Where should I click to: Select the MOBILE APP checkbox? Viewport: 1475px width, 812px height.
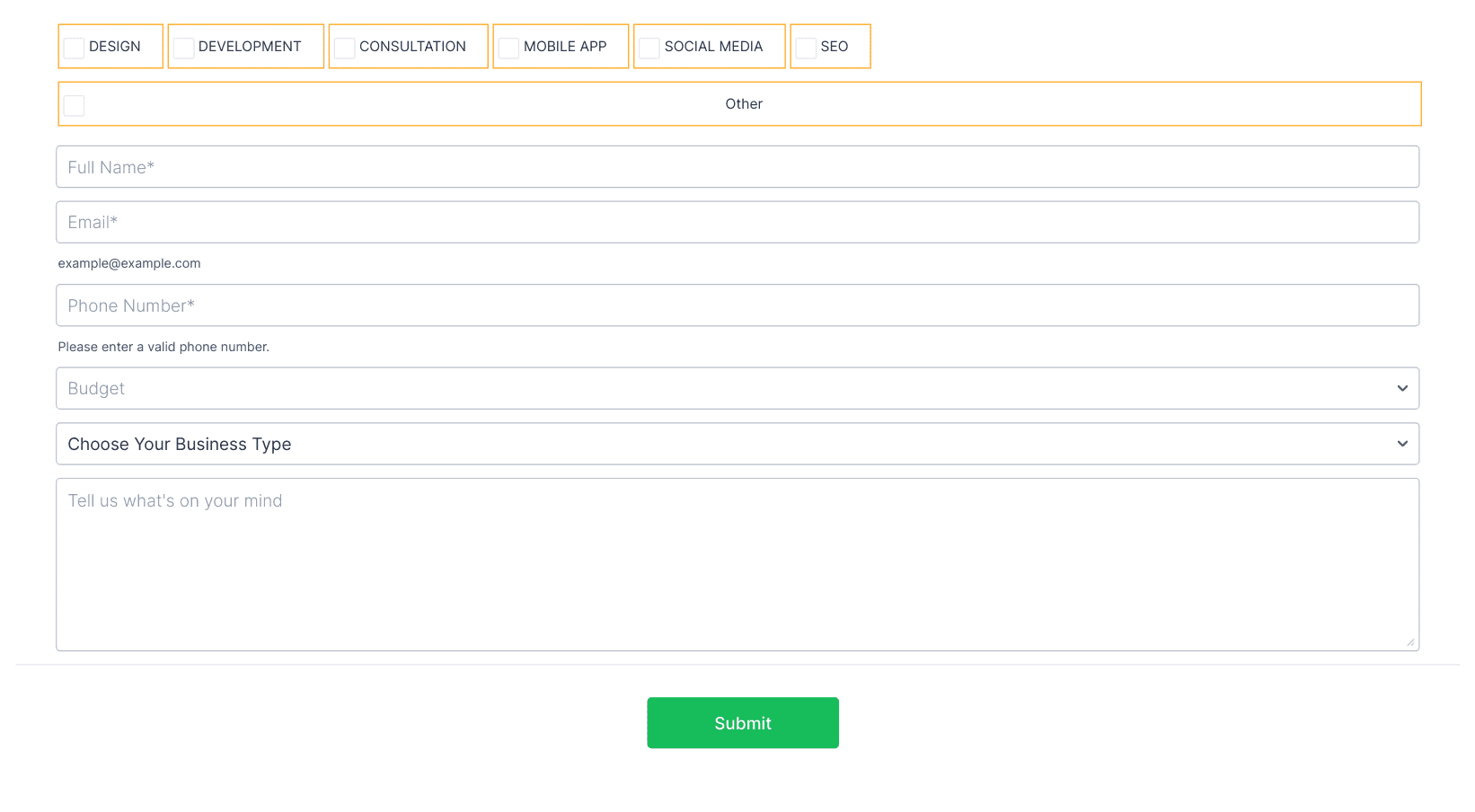tap(509, 49)
